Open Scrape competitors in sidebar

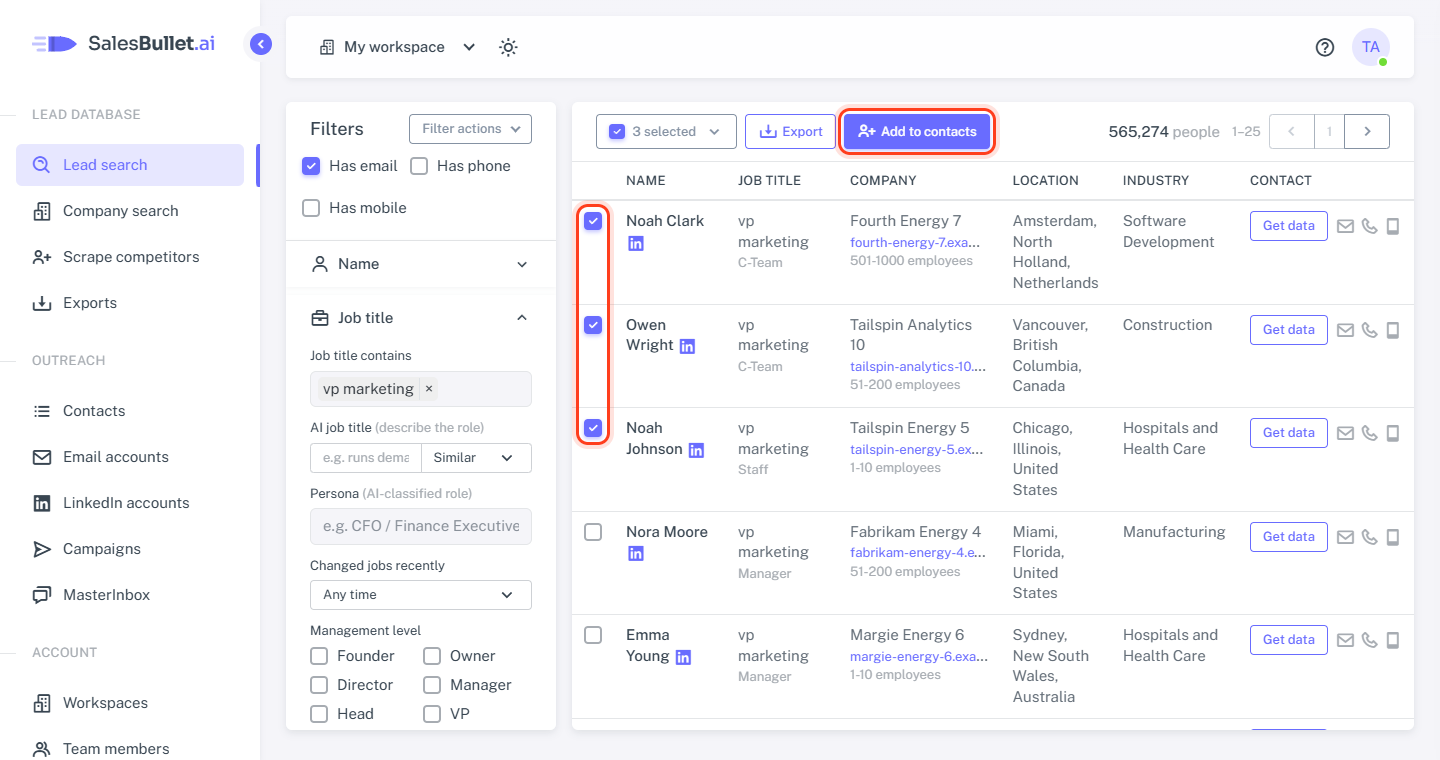130,257
